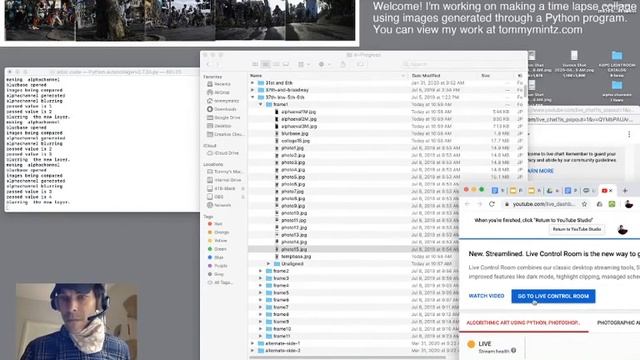Viewport: 640px width, 360px height.
Task: Click the Stream health info icon
Action: [x=513, y=350]
